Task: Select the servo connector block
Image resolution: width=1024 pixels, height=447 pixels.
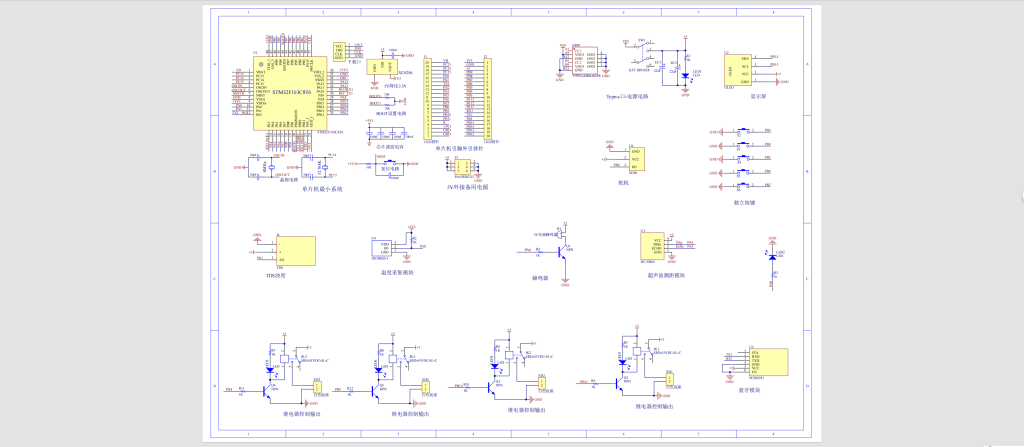Action: tap(635, 159)
